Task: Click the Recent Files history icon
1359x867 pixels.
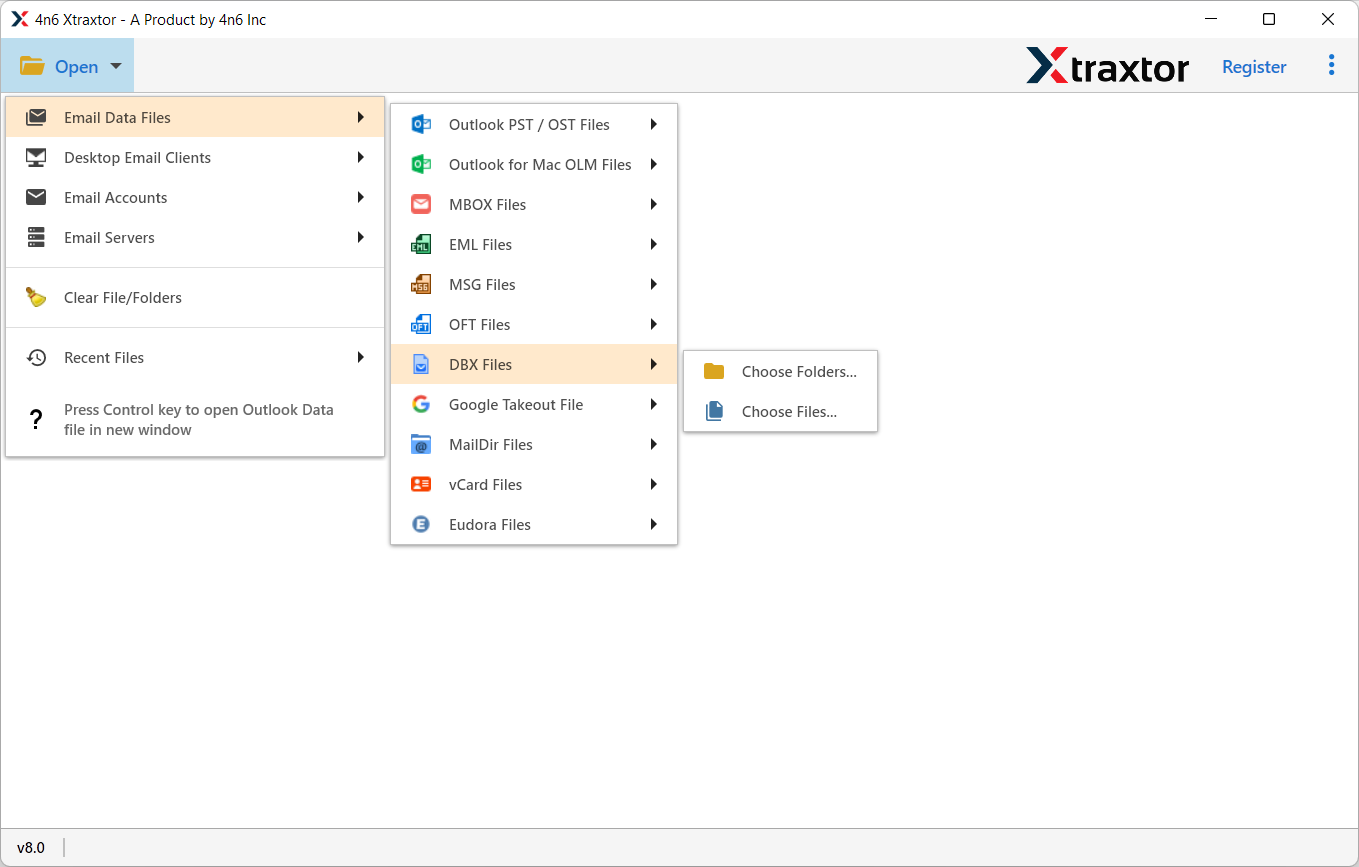Action: (36, 357)
